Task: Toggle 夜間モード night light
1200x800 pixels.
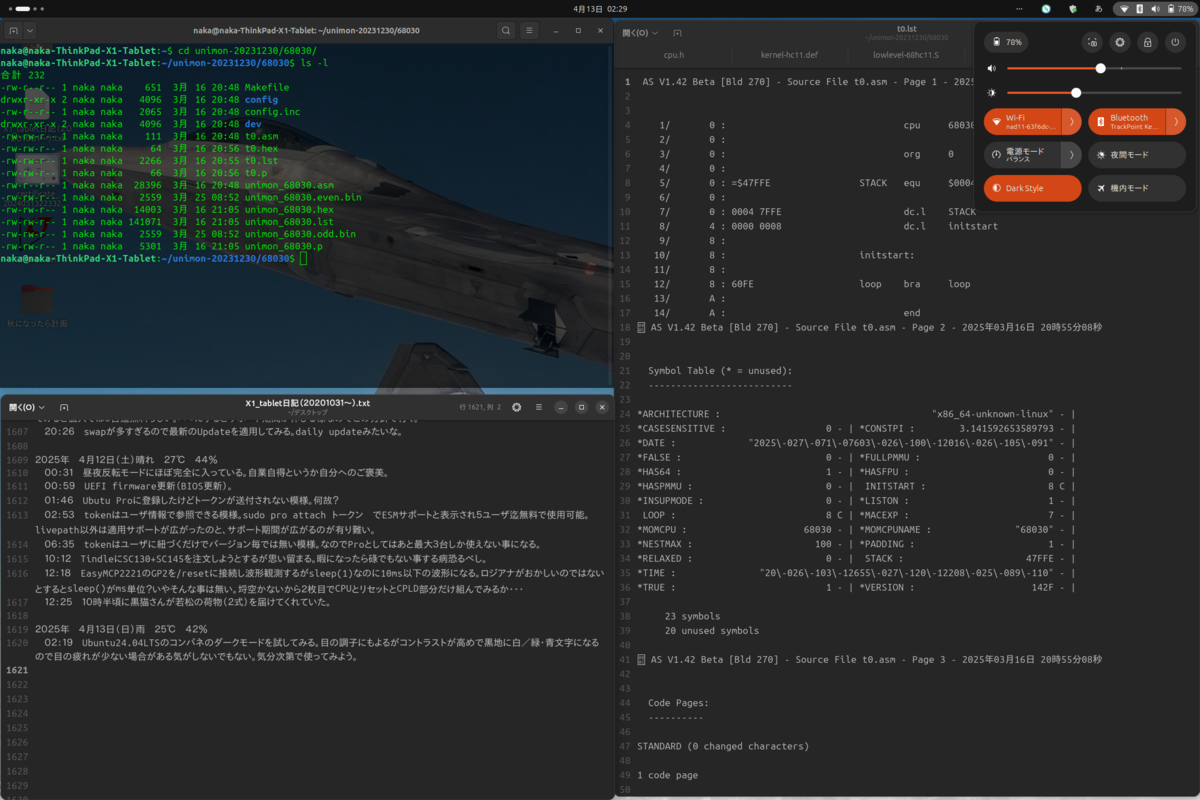Action: pyautogui.click(x=1137, y=155)
